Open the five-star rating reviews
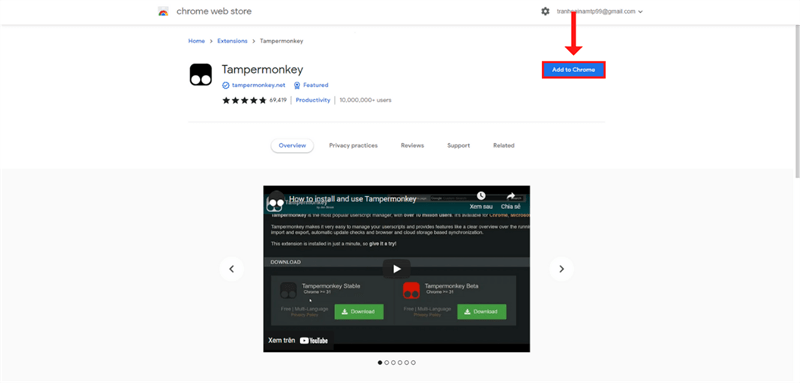Viewport: 800px width, 383px height. 244,100
